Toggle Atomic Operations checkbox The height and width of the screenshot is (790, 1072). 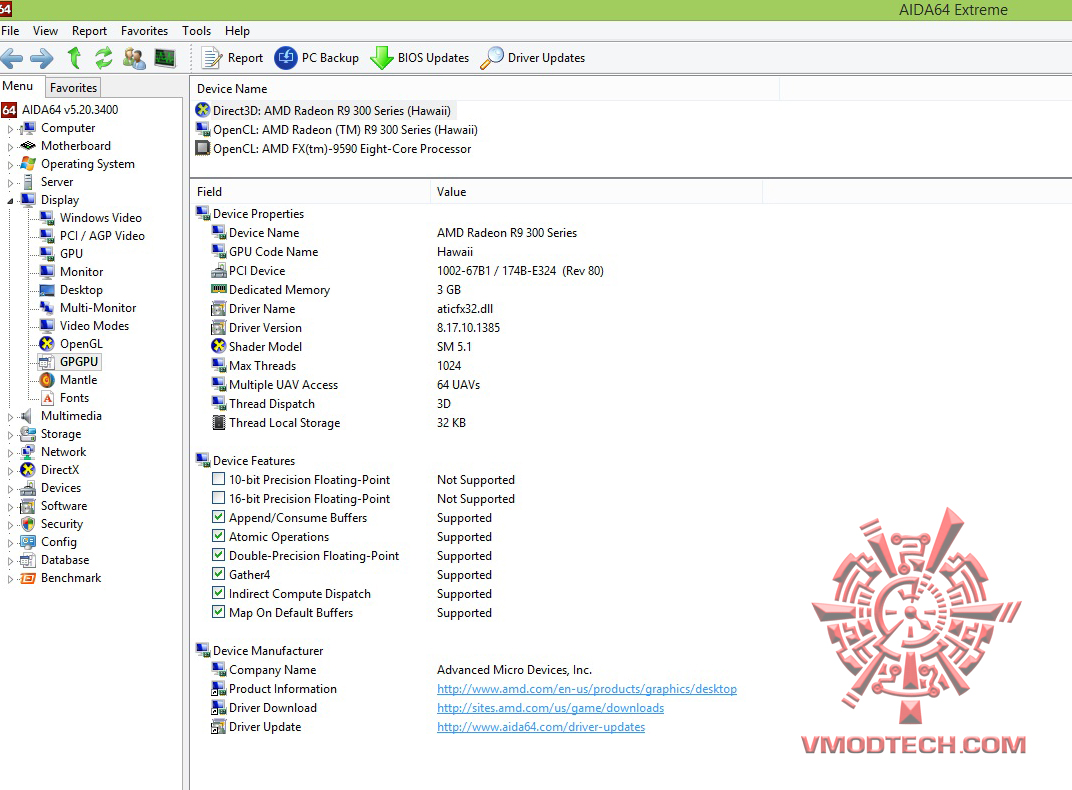[x=218, y=536]
